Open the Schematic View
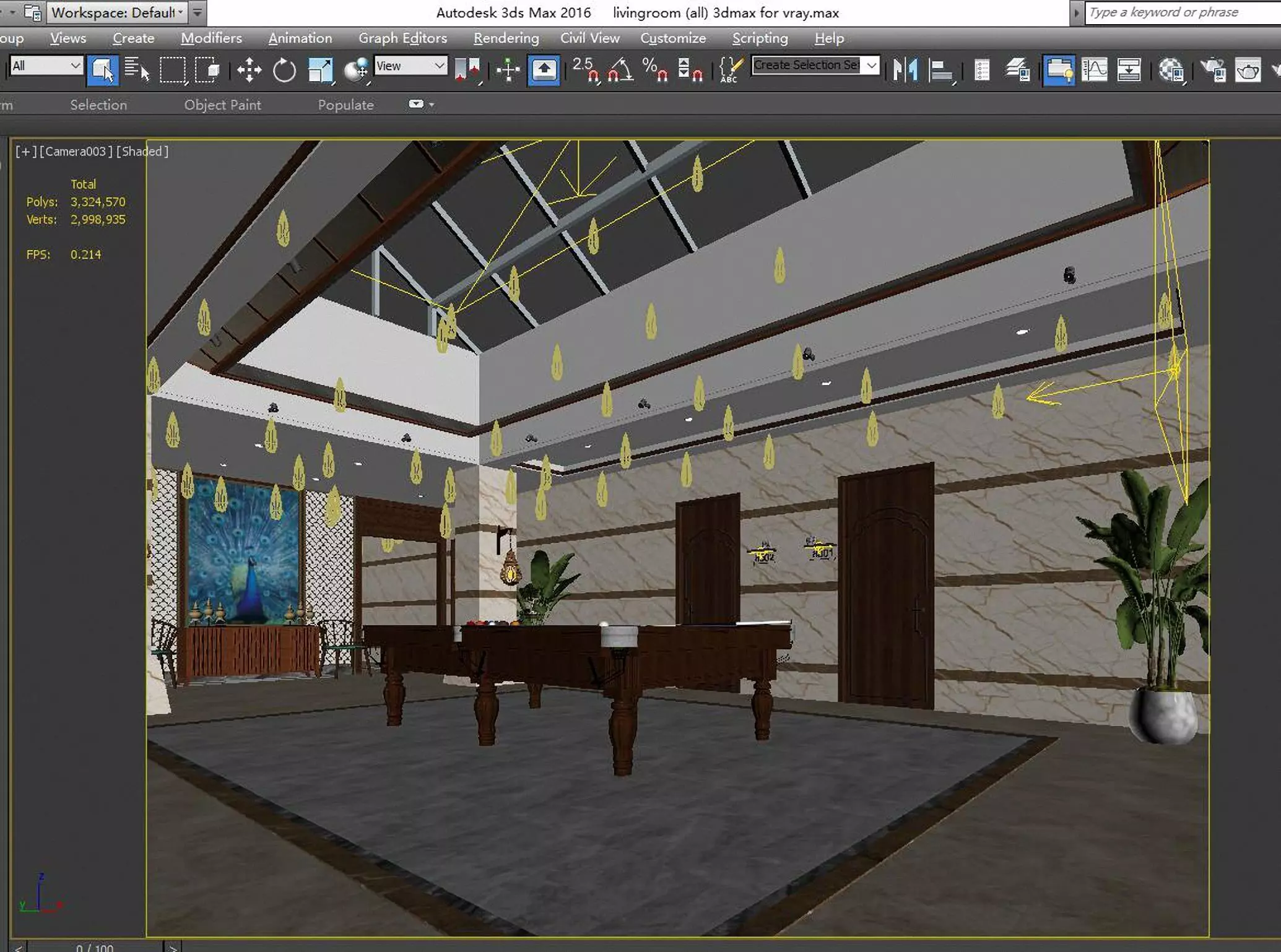This screenshot has width=1281, height=952. click(x=1129, y=69)
